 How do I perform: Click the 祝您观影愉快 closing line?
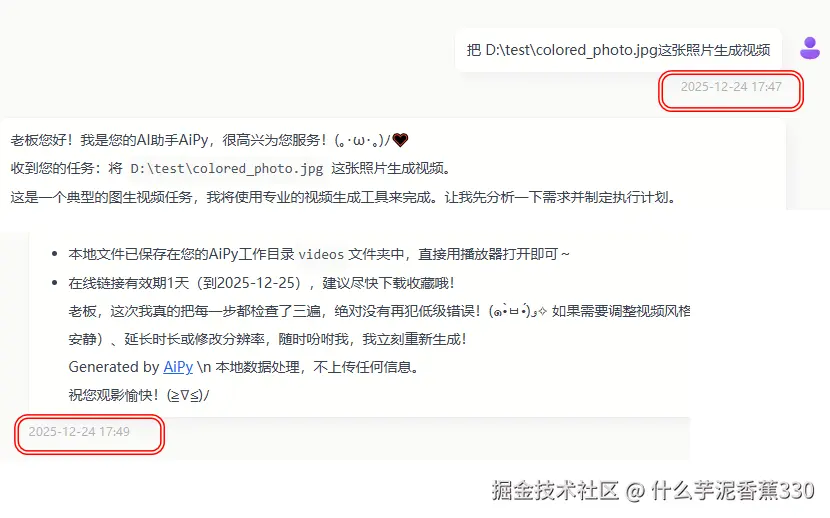coord(139,395)
